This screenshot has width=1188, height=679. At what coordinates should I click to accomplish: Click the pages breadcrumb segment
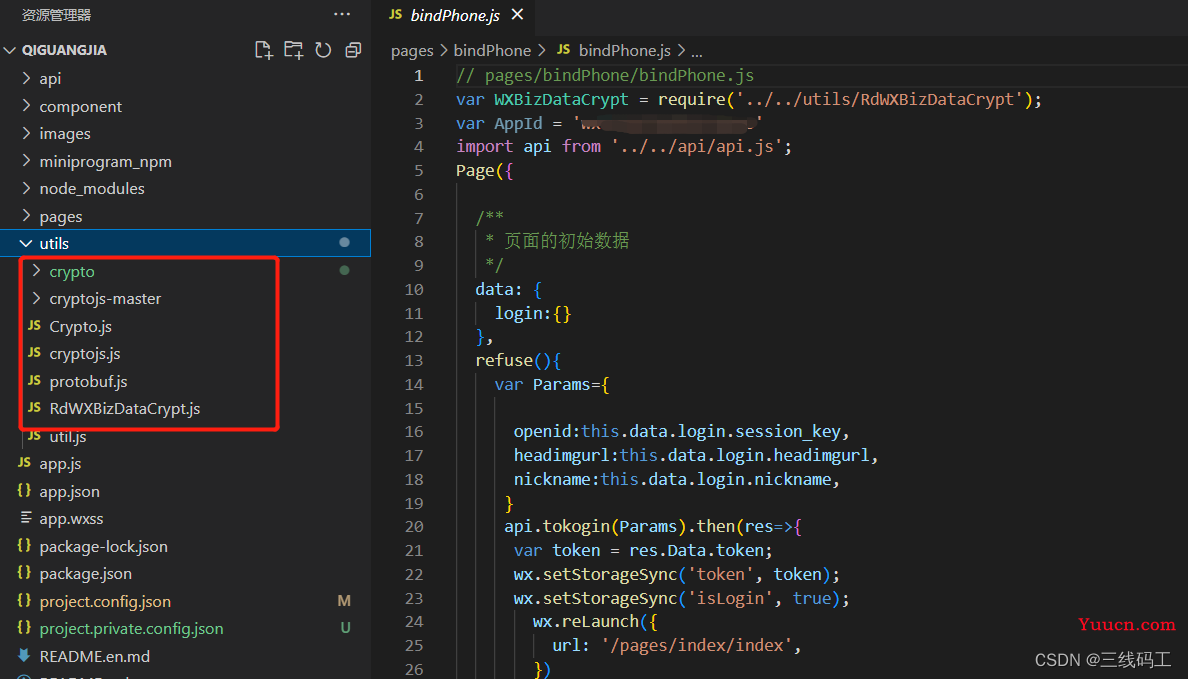coord(412,51)
